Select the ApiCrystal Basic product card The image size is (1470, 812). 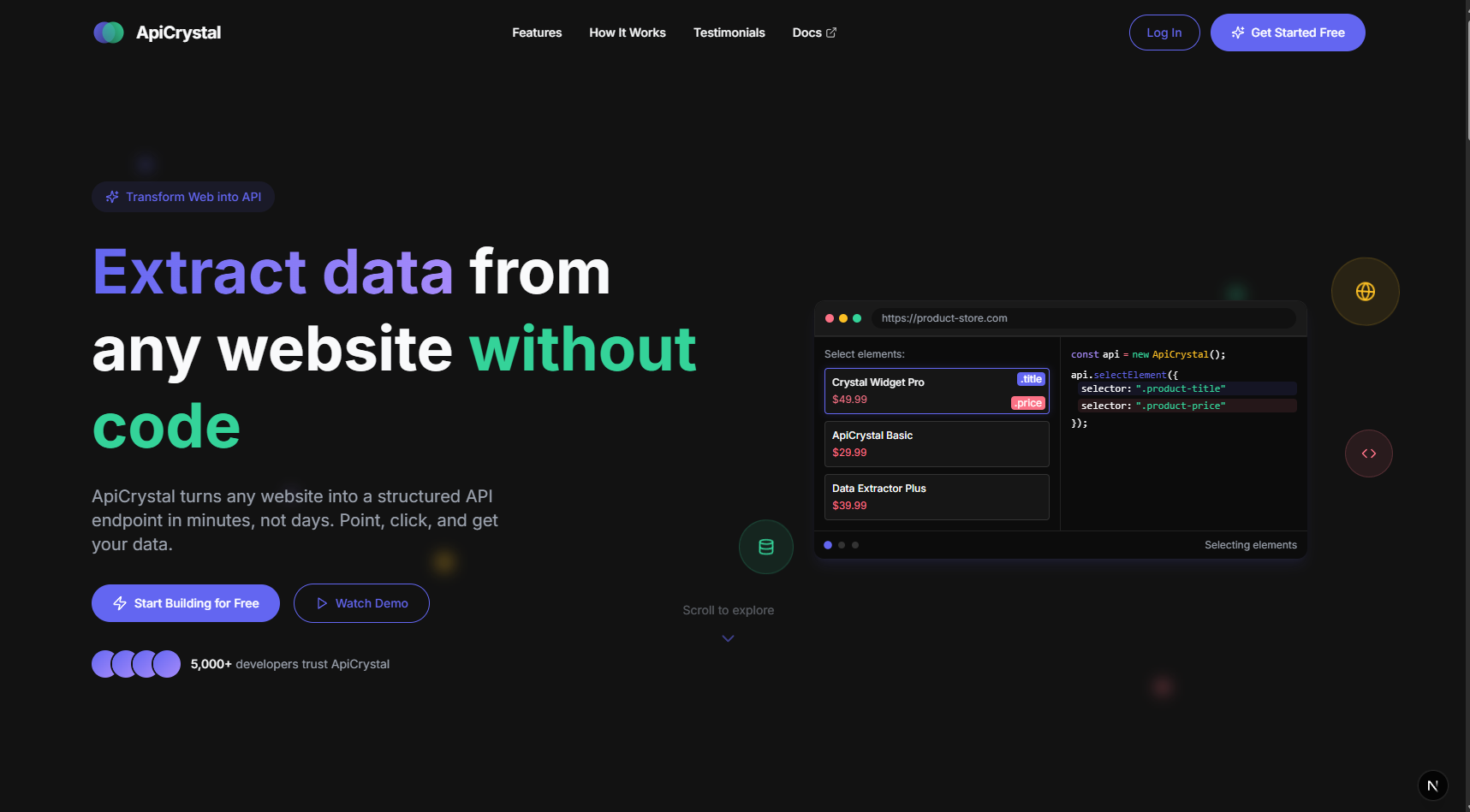[x=937, y=444]
